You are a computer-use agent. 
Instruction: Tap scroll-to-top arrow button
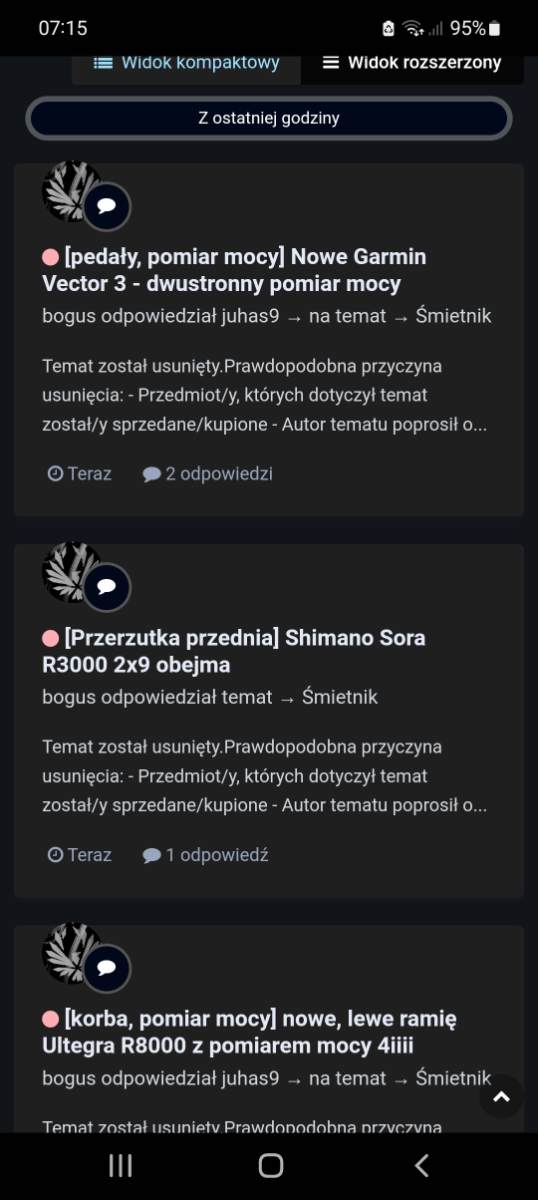pyautogui.click(x=502, y=1097)
